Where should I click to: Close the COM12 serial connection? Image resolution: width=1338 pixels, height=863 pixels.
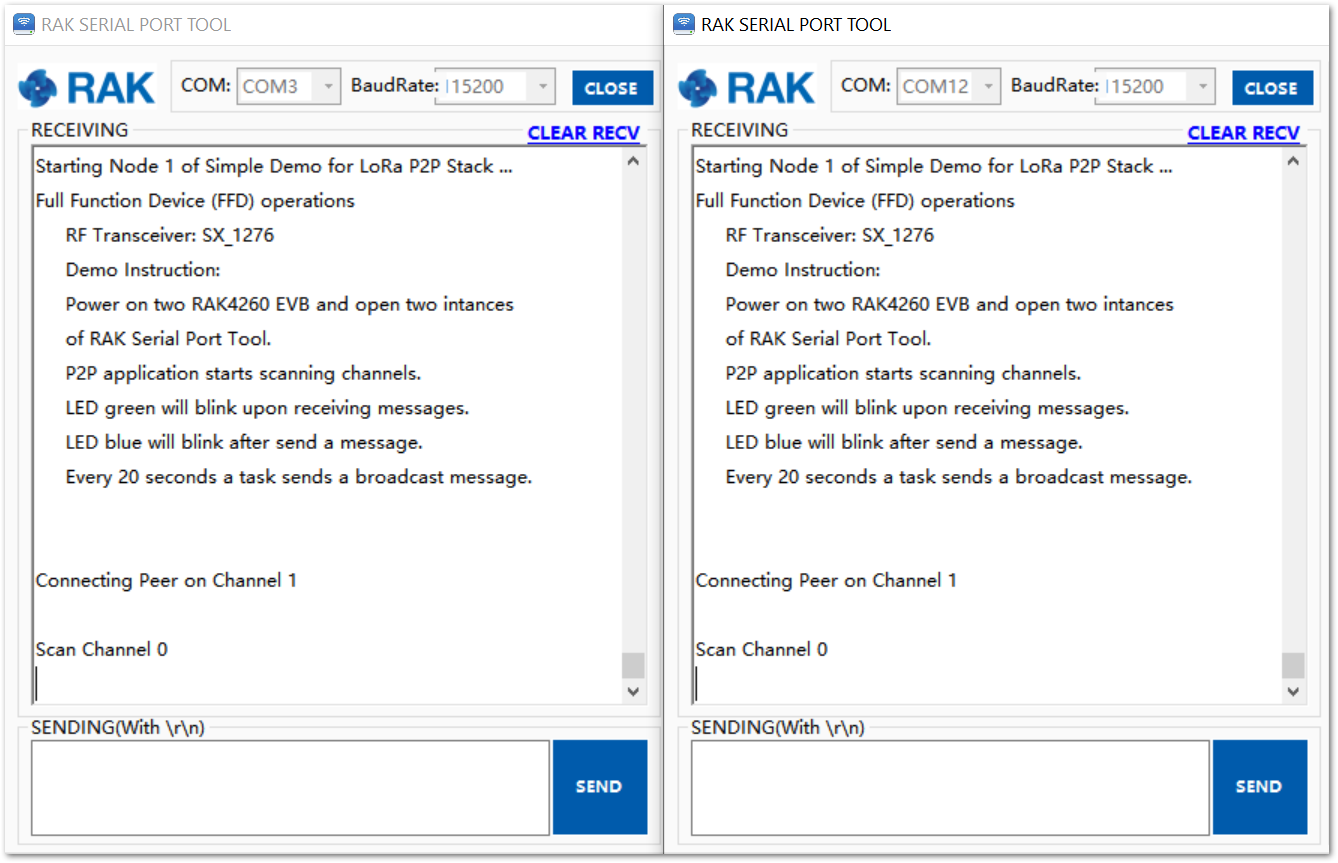pos(1272,88)
